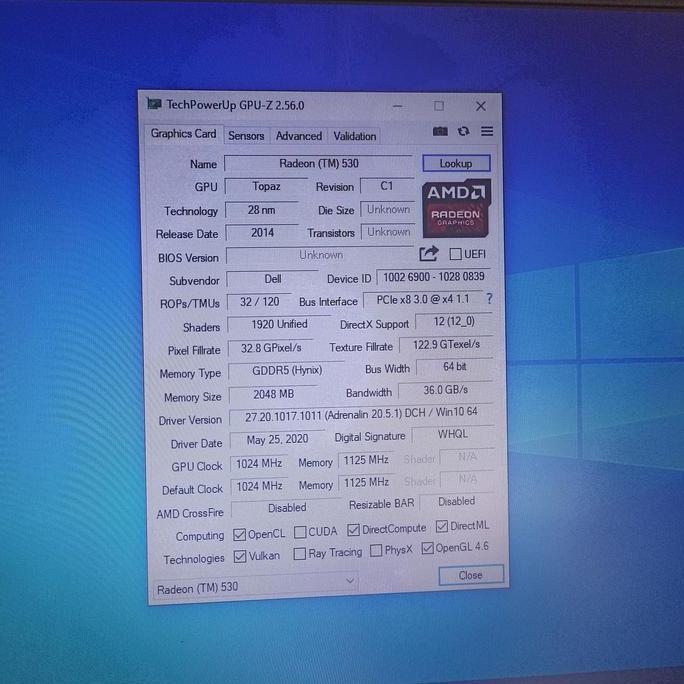Click the Die Size Unknown field
The width and height of the screenshot is (684, 684).
pyautogui.click(x=388, y=209)
